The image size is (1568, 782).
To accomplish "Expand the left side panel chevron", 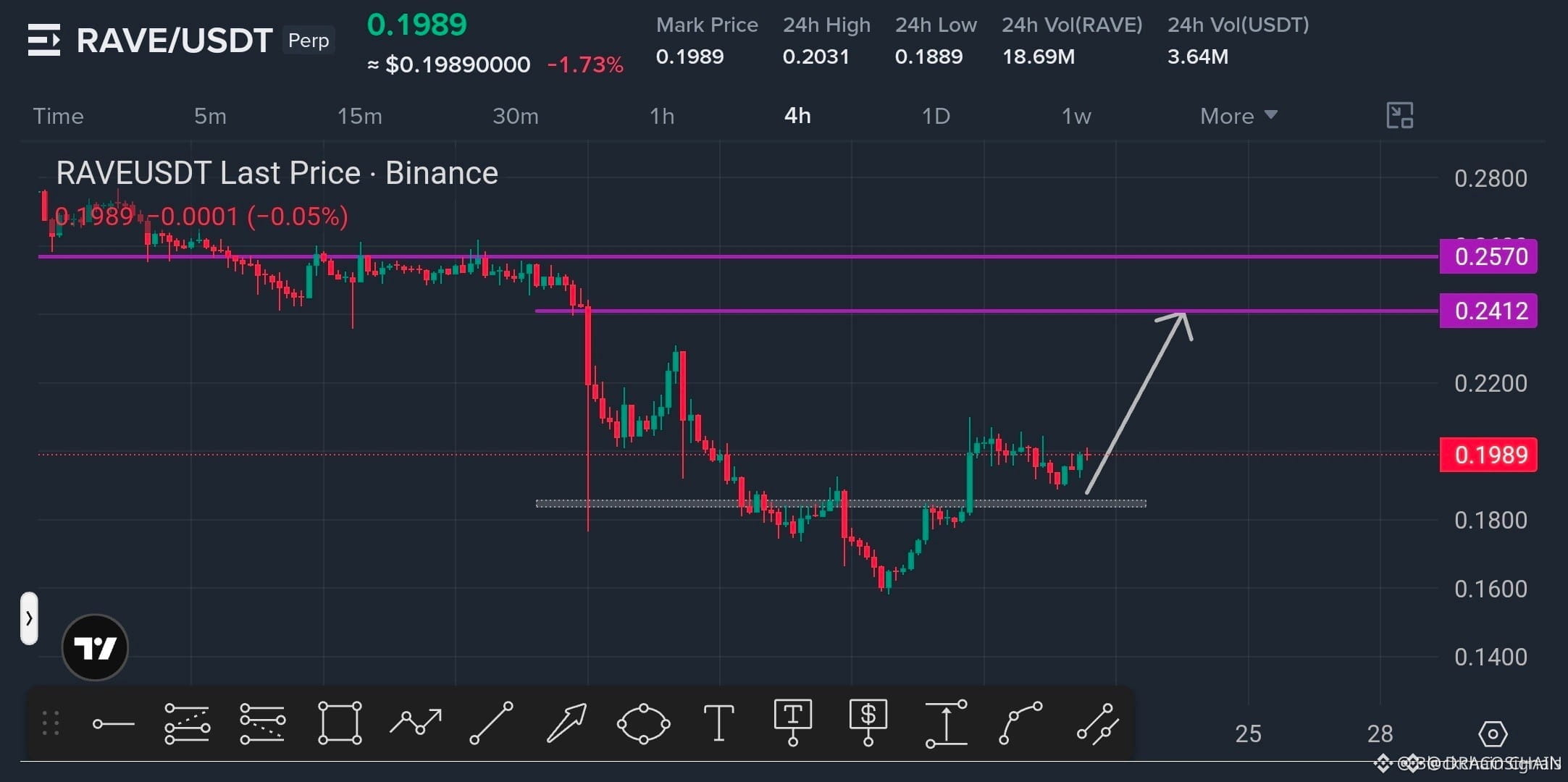I will (29, 618).
